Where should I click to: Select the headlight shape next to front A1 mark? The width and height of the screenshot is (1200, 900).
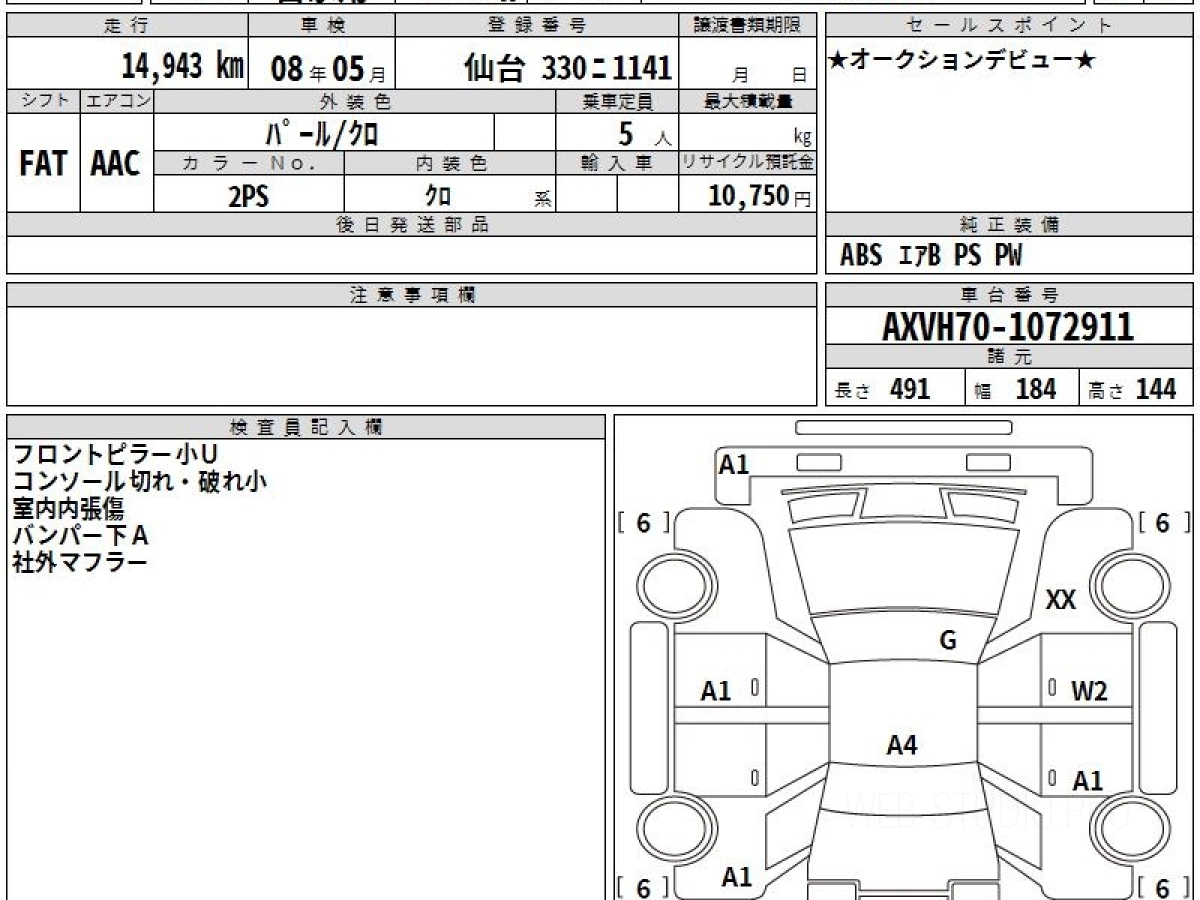(817, 461)
